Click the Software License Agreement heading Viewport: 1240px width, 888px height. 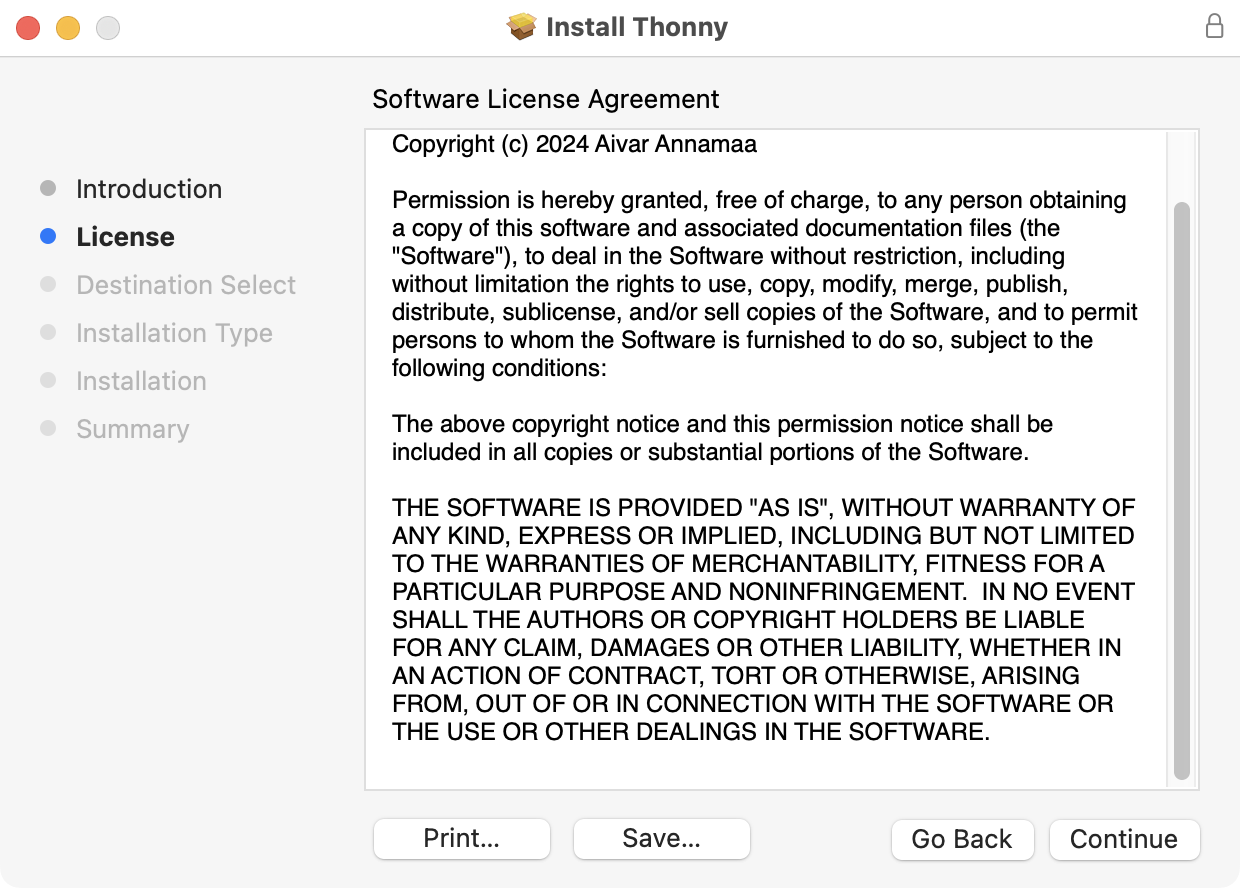tap(545, 99)
